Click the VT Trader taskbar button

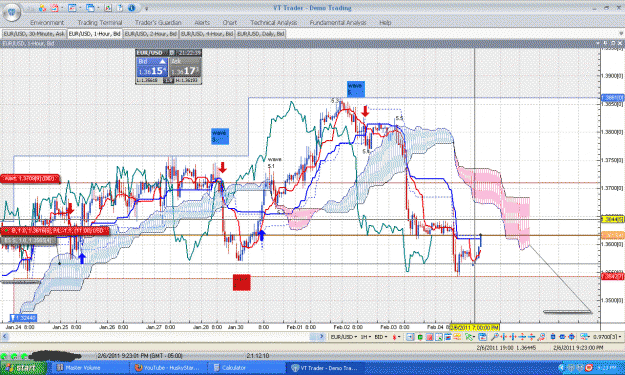[x=325, y=368]
